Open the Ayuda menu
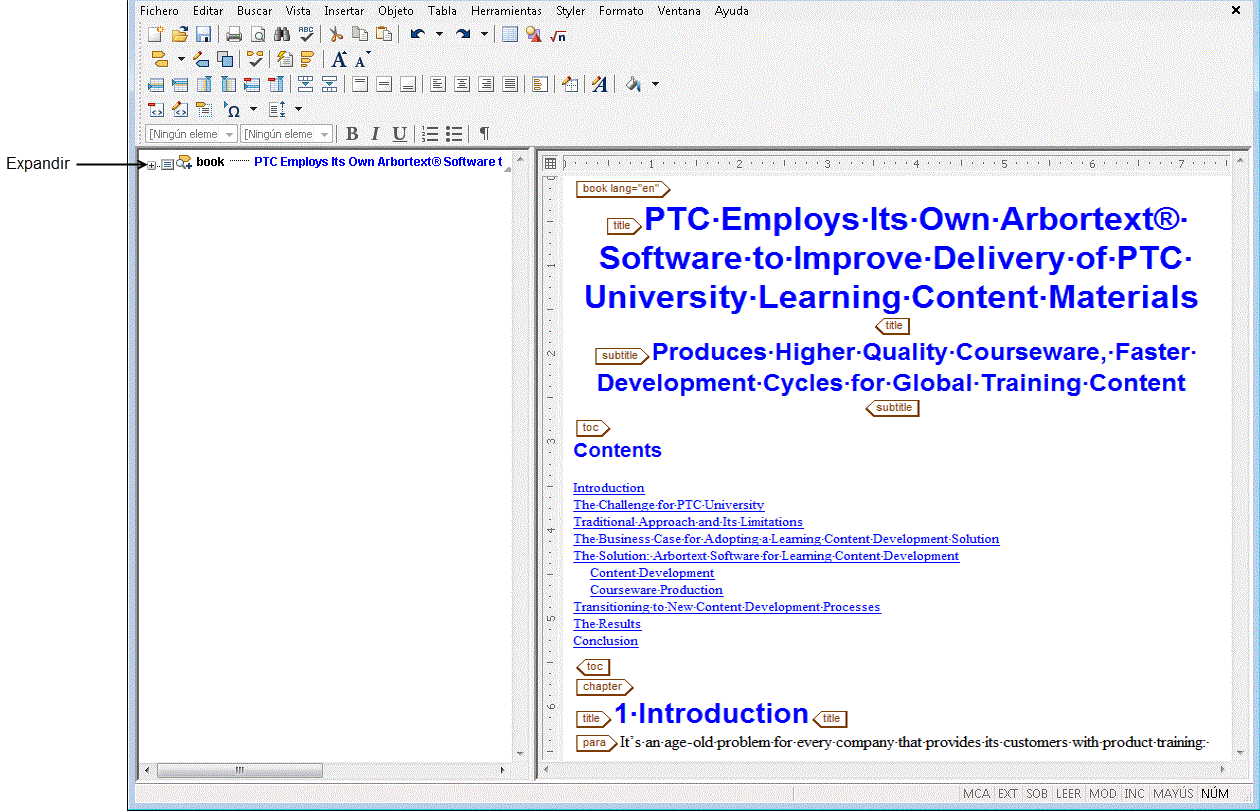 [x=731, y=11]
